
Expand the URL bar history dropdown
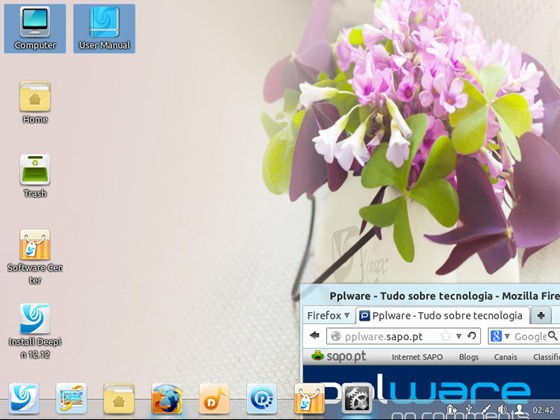(459, 336)
